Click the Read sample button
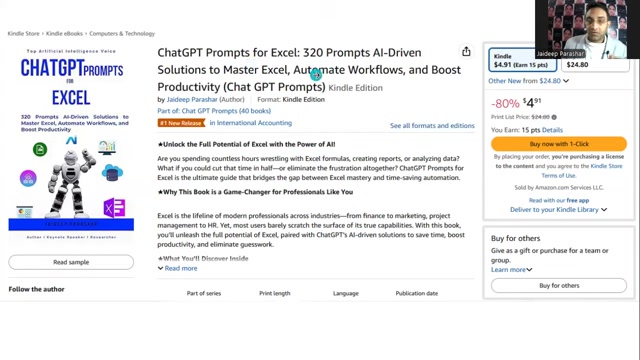 [x=71, y=262]
